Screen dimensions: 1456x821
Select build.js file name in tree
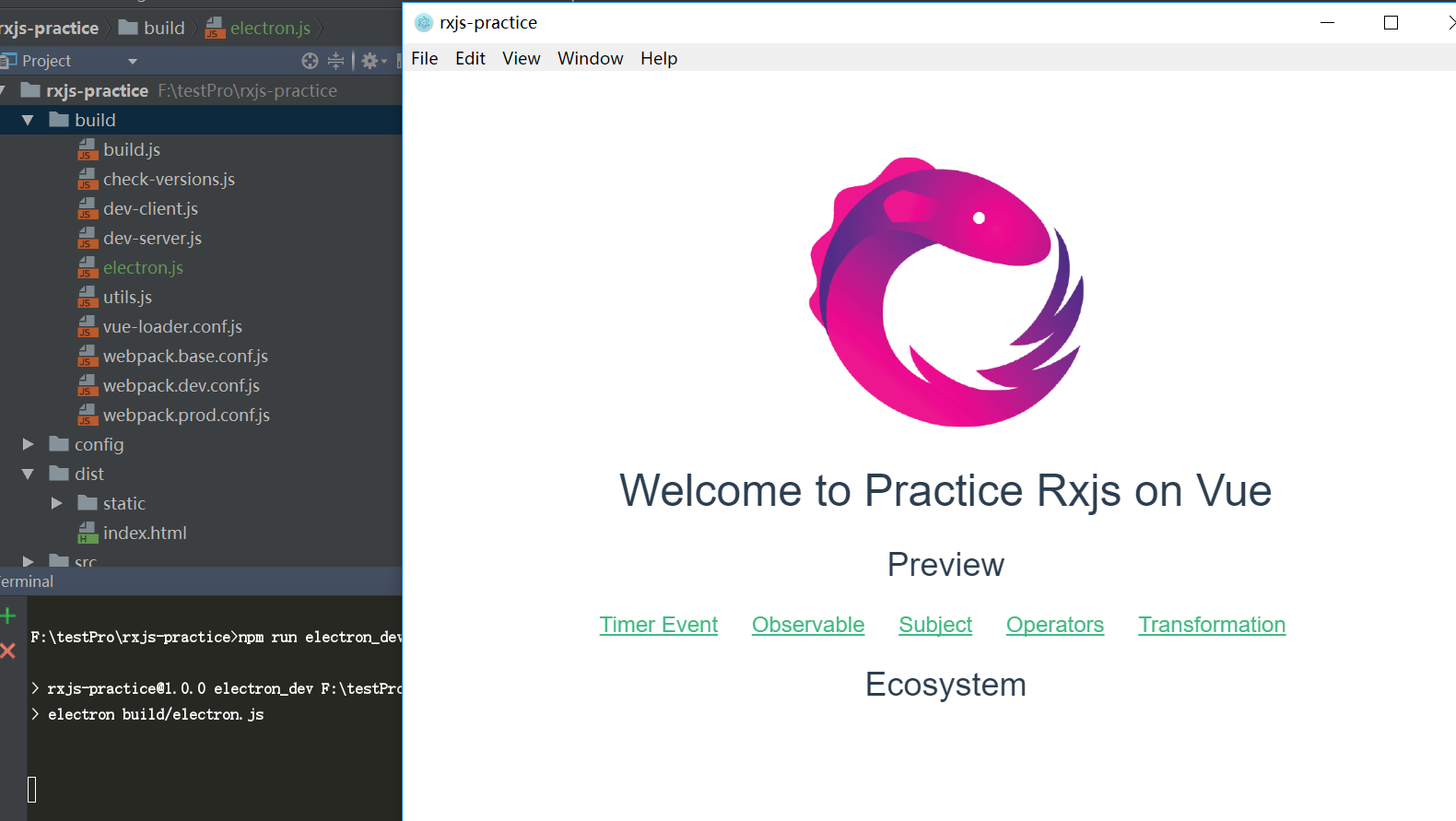[132, 149]
